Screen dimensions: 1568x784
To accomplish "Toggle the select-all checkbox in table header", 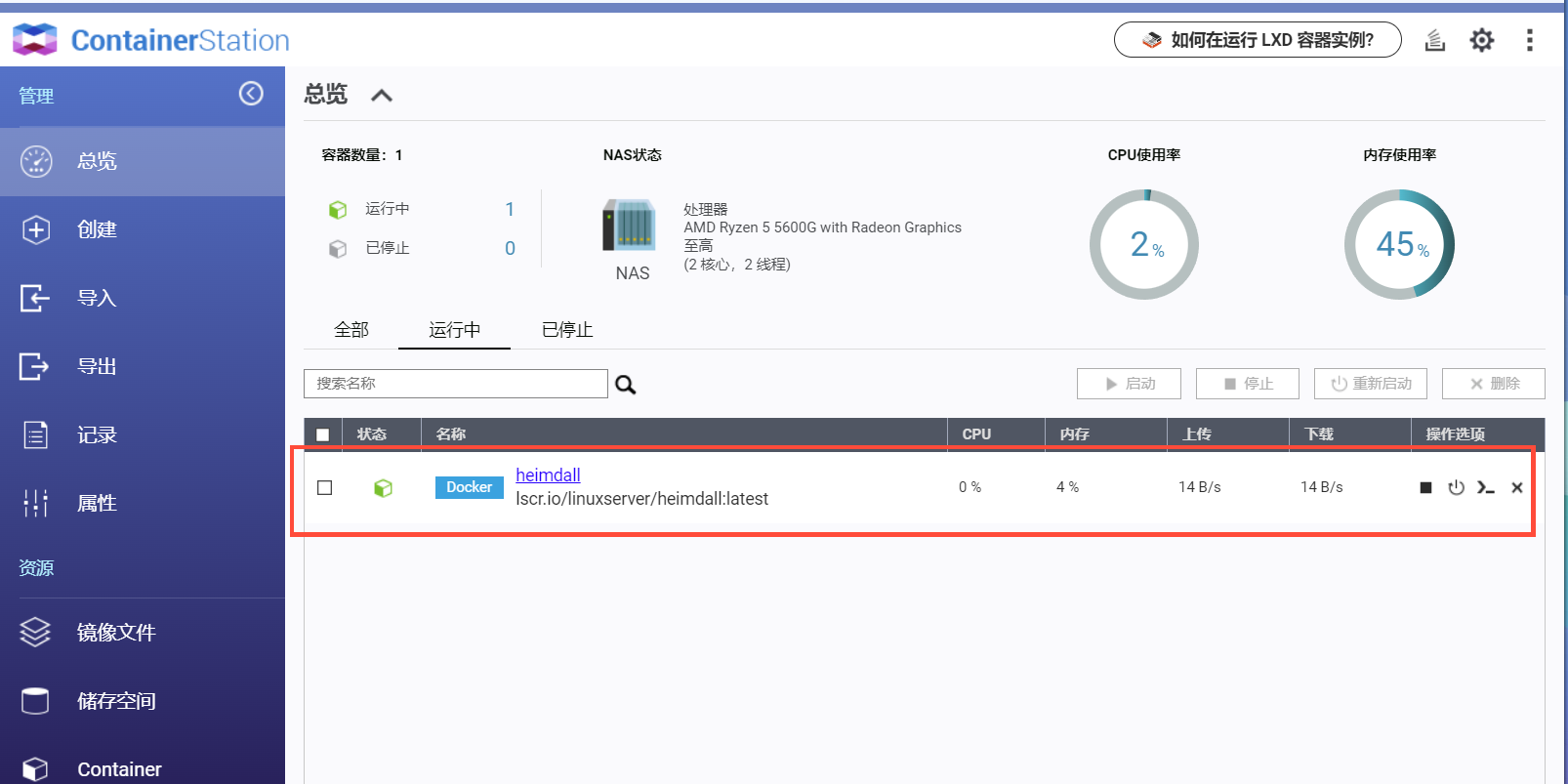I will point(323,434).
